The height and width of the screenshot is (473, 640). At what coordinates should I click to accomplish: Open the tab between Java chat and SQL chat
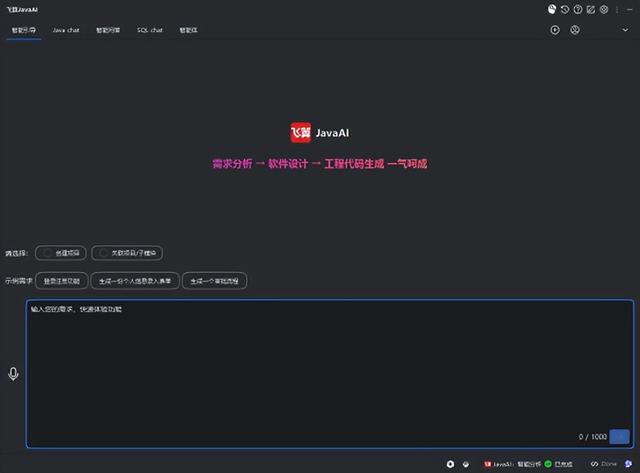[x=108, y=30]
